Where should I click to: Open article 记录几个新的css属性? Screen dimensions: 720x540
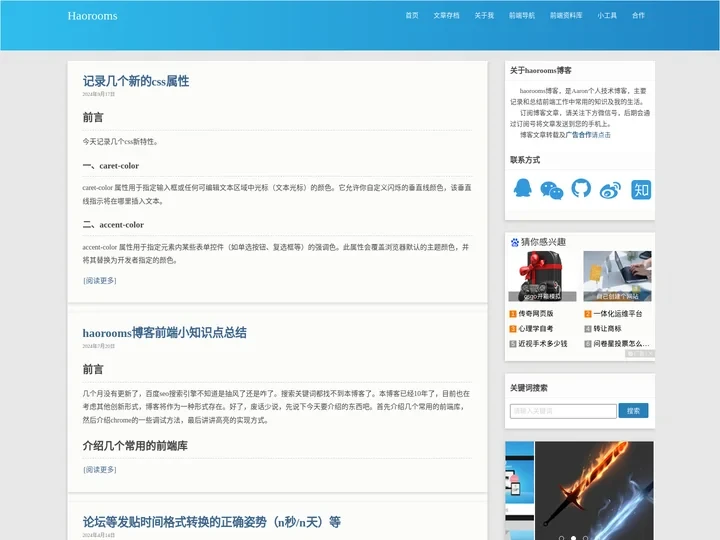pos(136,81)
